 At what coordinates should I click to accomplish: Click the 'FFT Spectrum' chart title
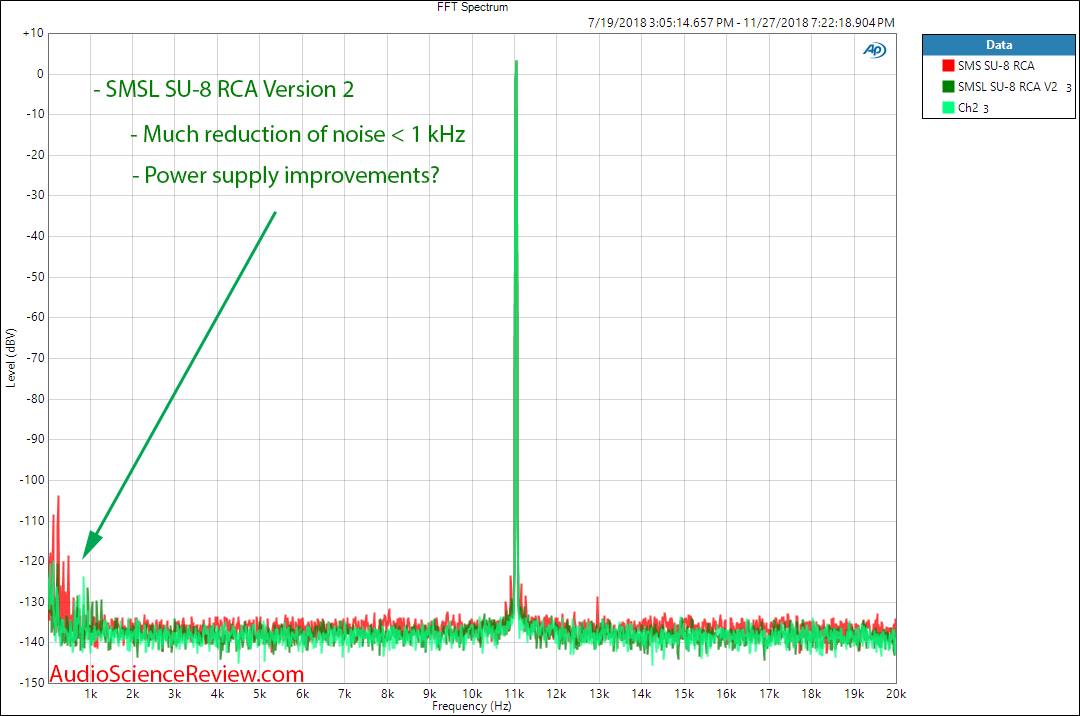(x=472, y=7)
